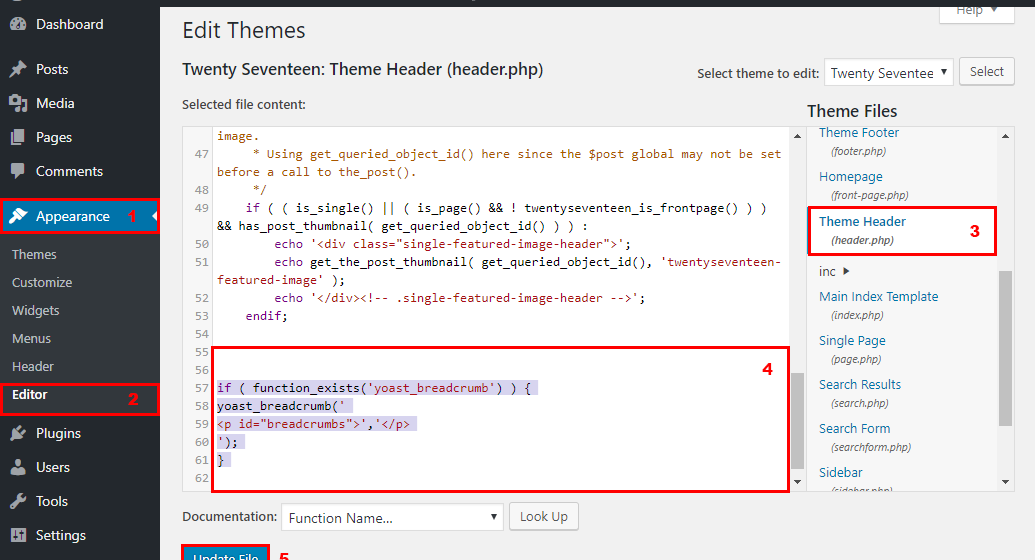This screenshot has height=560, width=1035.
Task: Click the Update File button
Action: pyautogui.click(x=225, y=553)
